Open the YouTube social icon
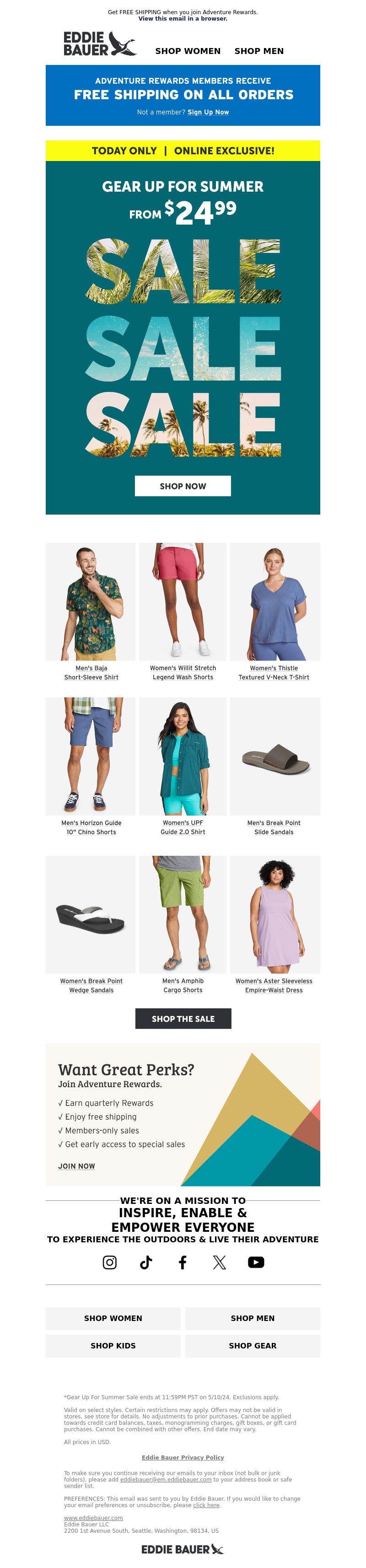Viewport: 366px width, 1568px height. coord(256,1262)
